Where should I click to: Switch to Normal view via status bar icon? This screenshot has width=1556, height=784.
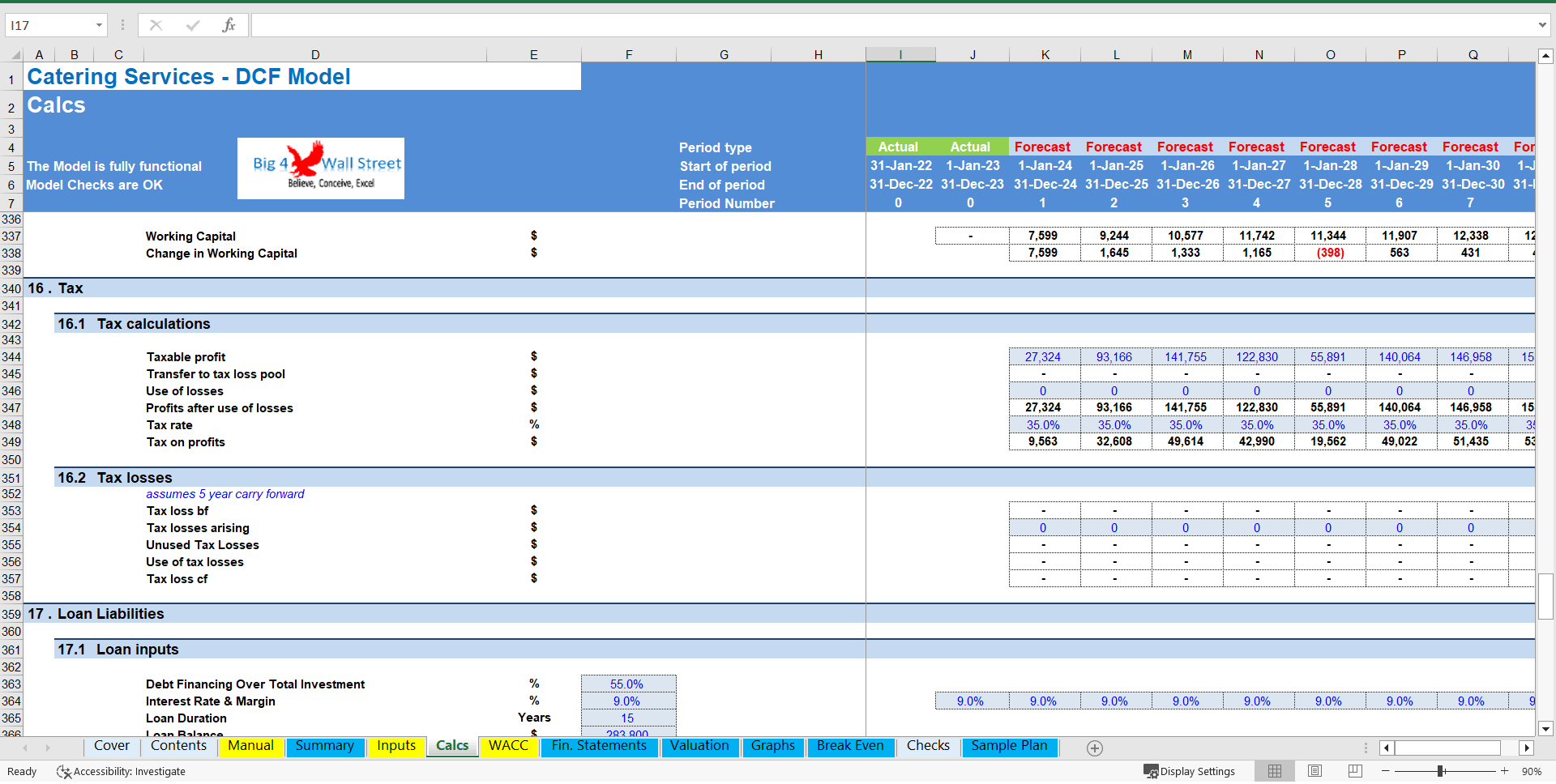[1274, 770]
